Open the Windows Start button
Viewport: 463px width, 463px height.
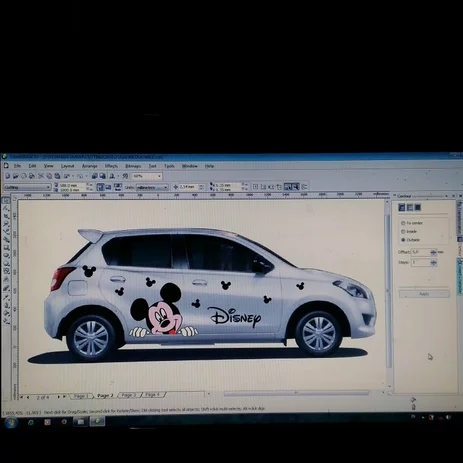[11, 423]
